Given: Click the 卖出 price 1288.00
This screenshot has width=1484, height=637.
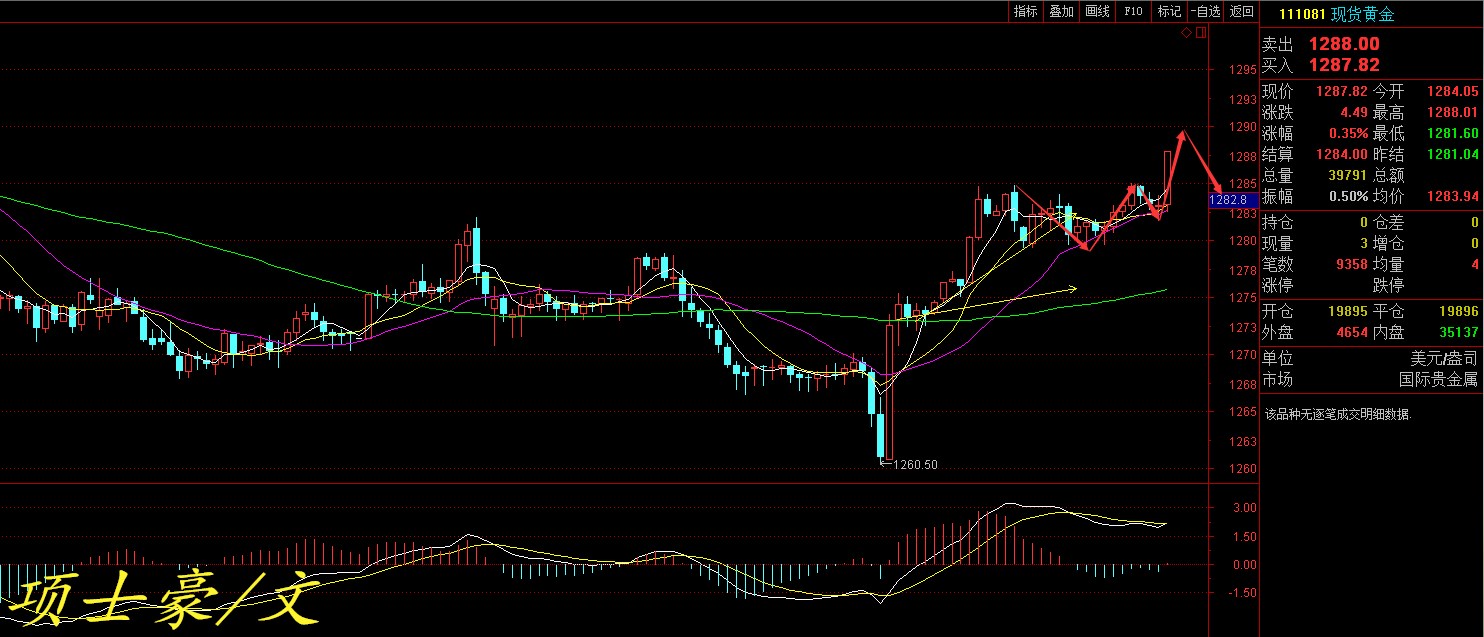Looking at the screenshot, I should click(x=1344, y=44).
